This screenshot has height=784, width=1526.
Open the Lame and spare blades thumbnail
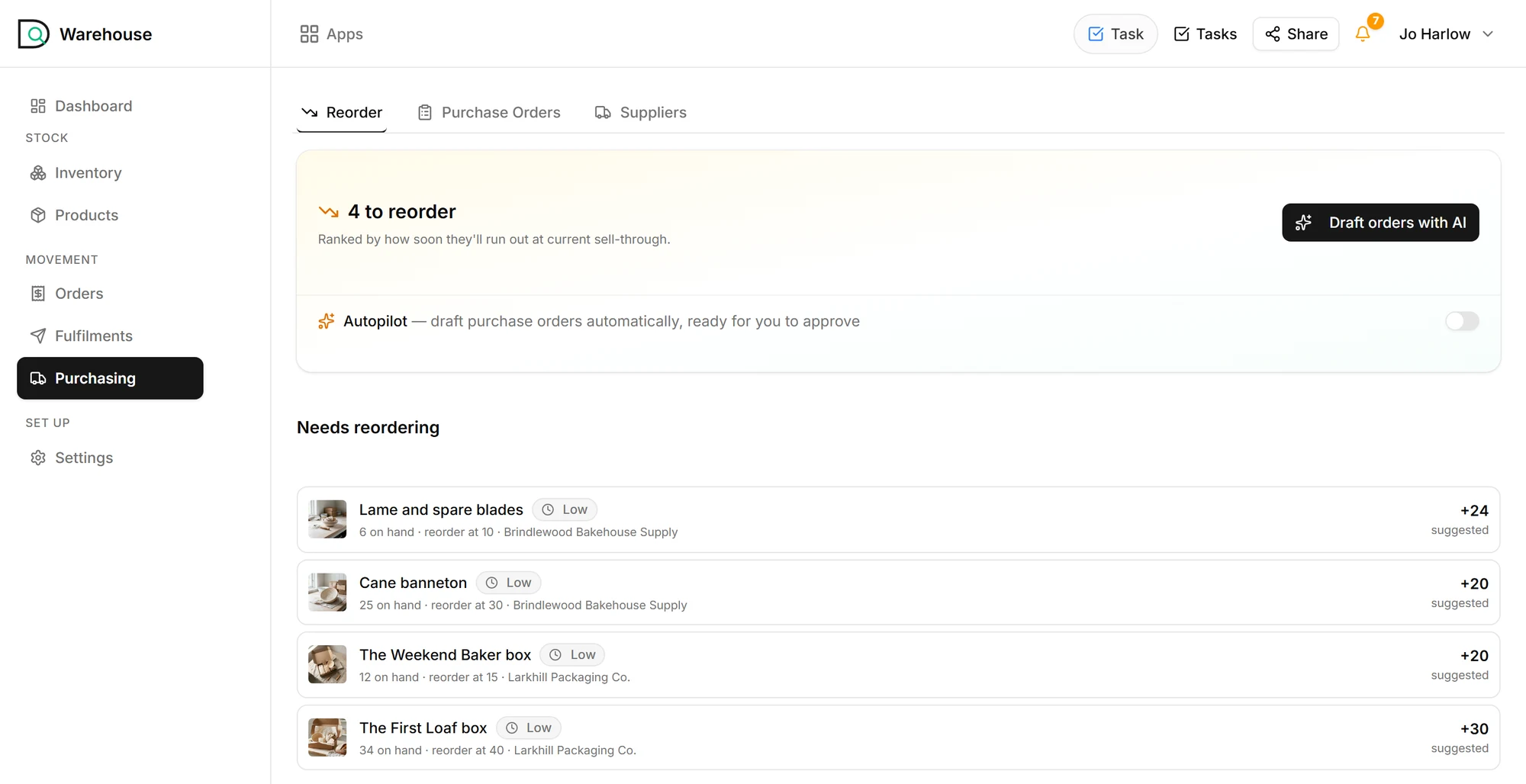(327, 519)
